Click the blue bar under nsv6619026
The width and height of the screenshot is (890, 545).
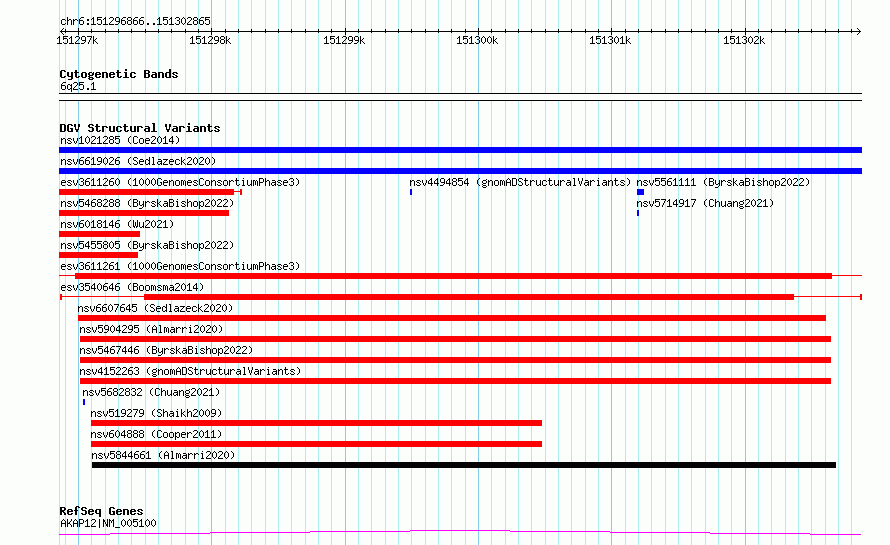point(460,171)
